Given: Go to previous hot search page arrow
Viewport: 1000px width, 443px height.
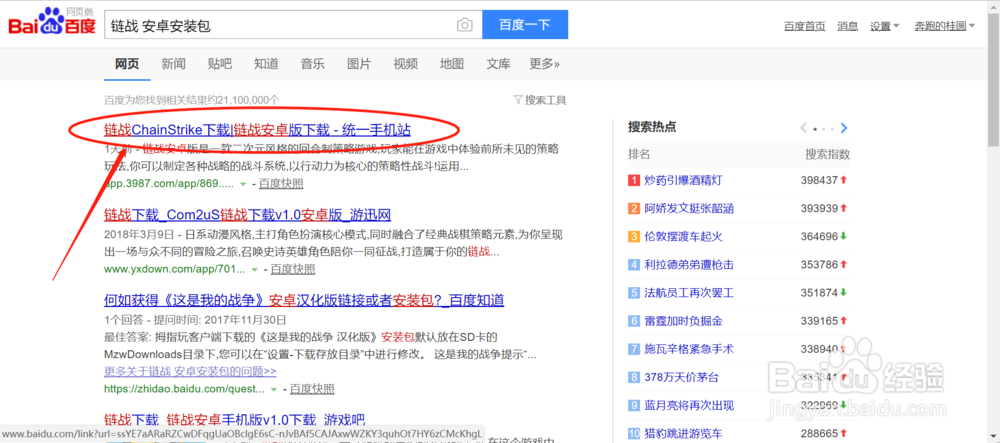Looking at the screenshot, I should [804, 127].
